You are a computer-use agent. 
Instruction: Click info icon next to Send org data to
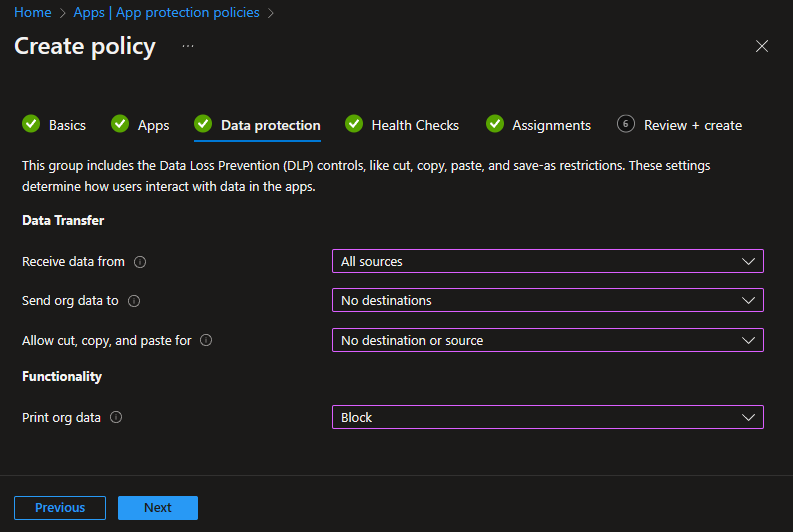coord(134,301)
